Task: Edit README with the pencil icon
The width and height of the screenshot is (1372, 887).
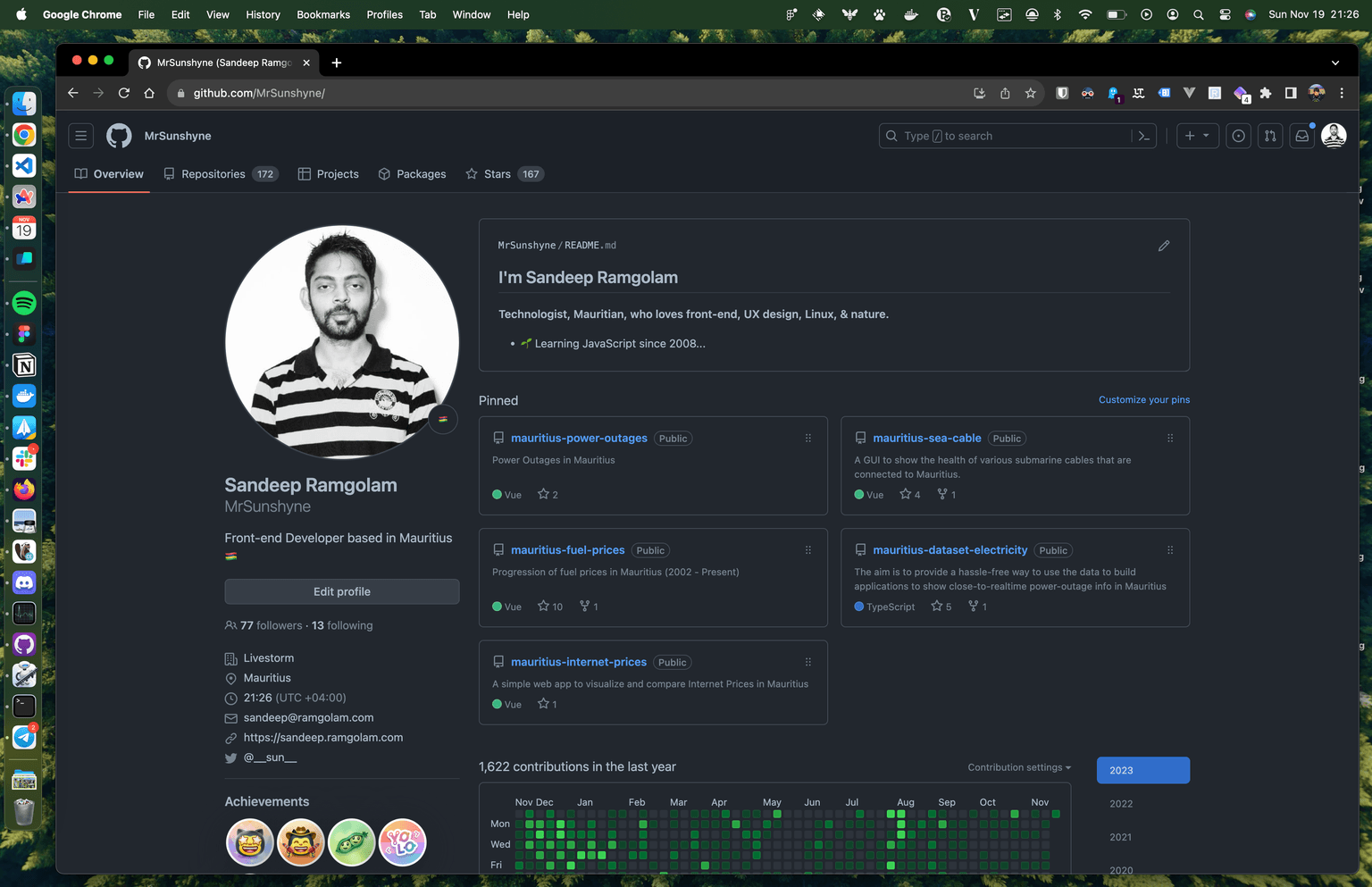Action: coord(1164,246)
